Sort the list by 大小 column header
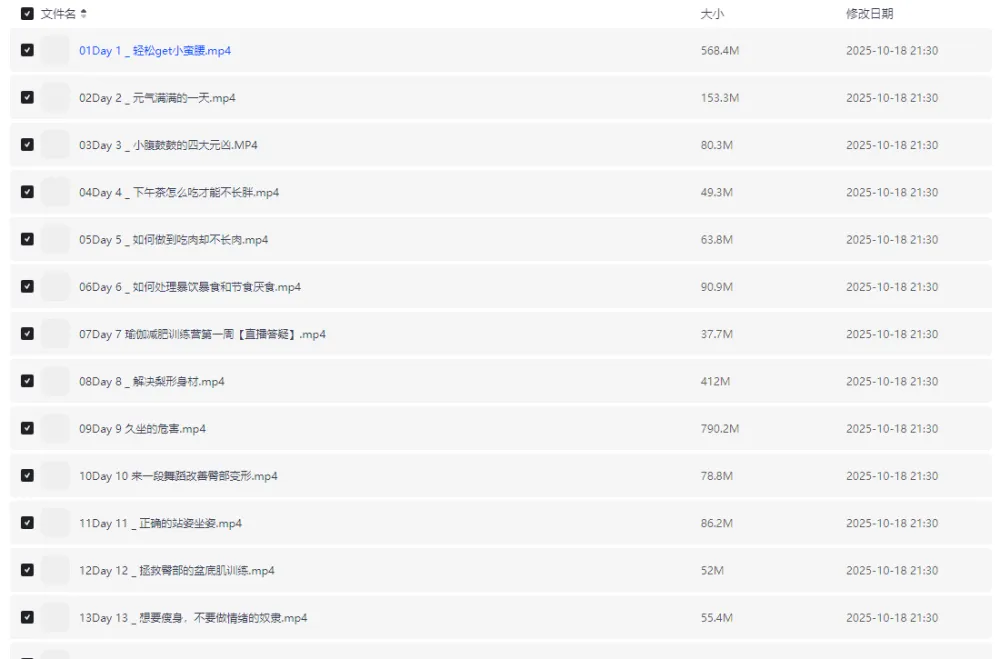The image size is (1000, 659). point(712,14)
